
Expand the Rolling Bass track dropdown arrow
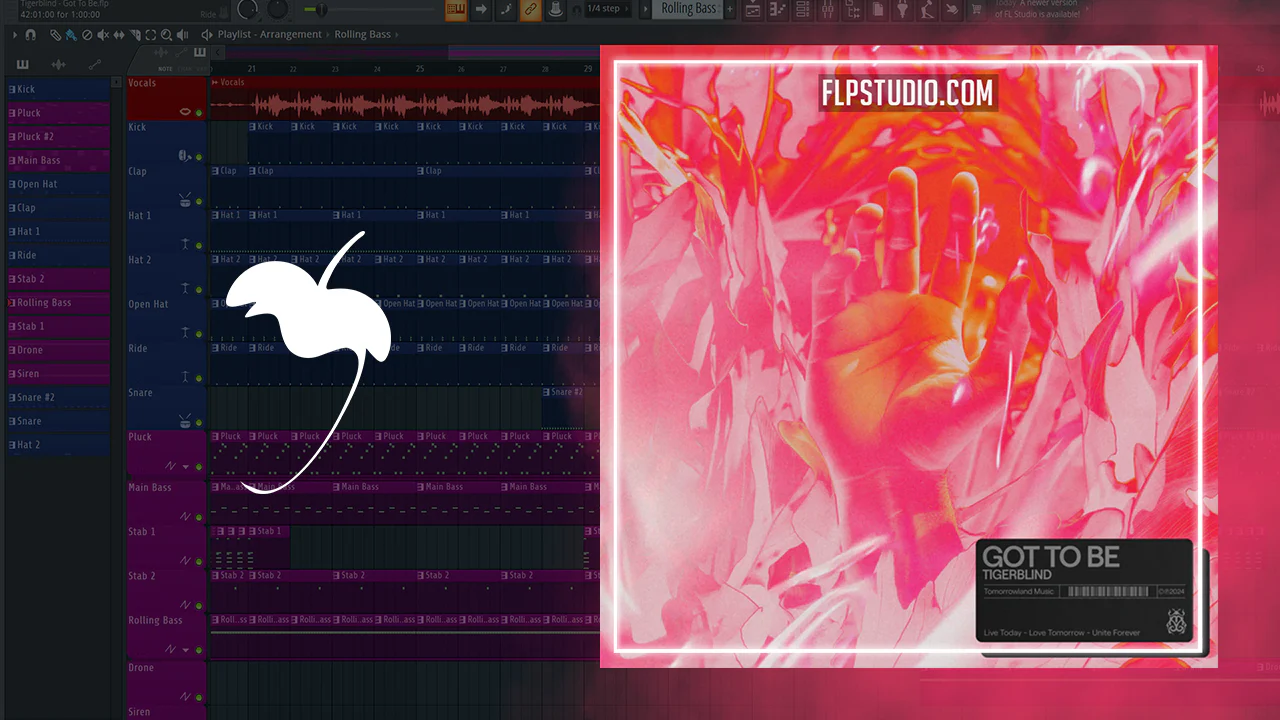(x=185, y=650)
